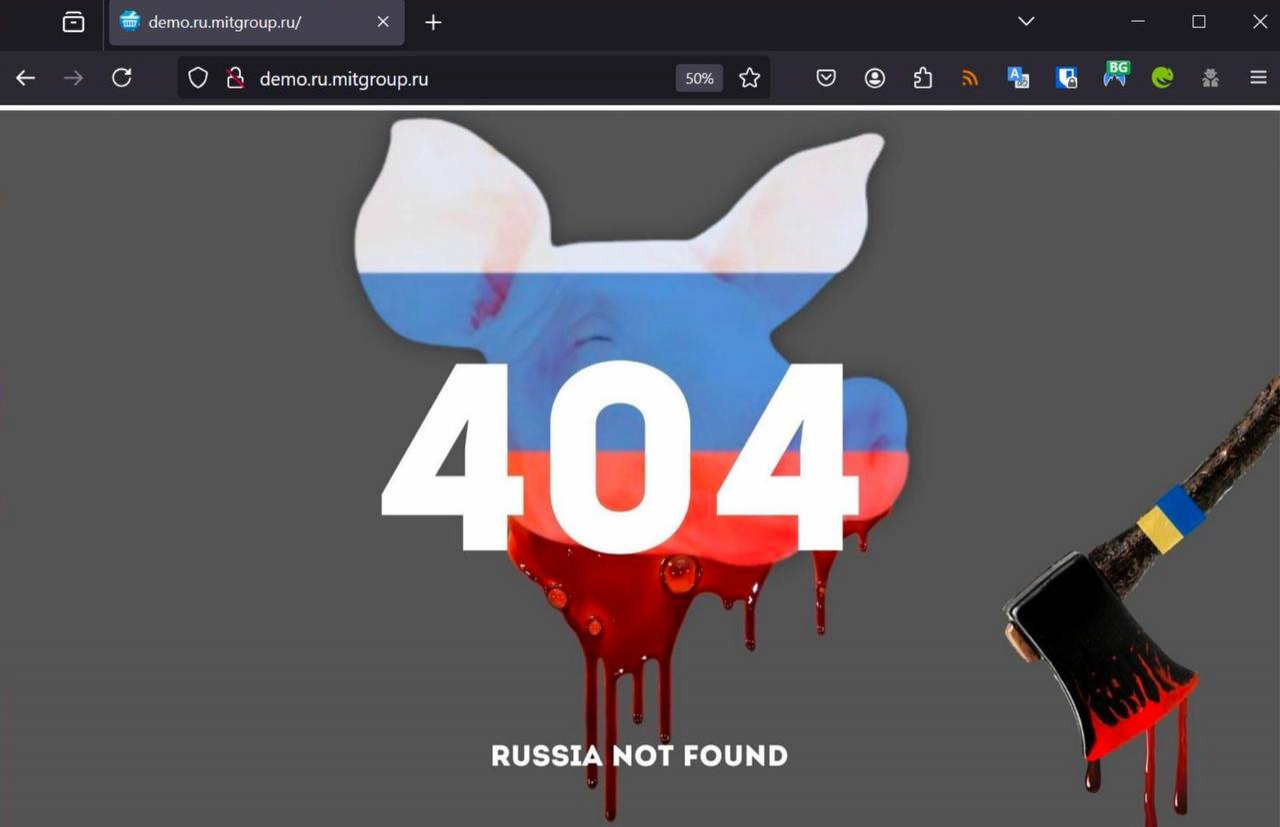
Task: Open the translate extension icon
Action: [x=1018, y=78]
